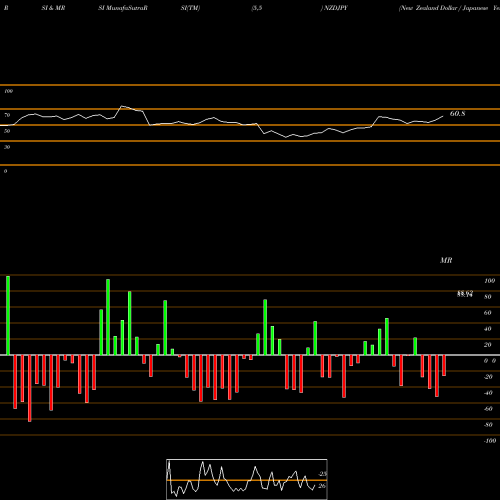
Task: Click the MR axis label -100
Action: tap(490, 441)
